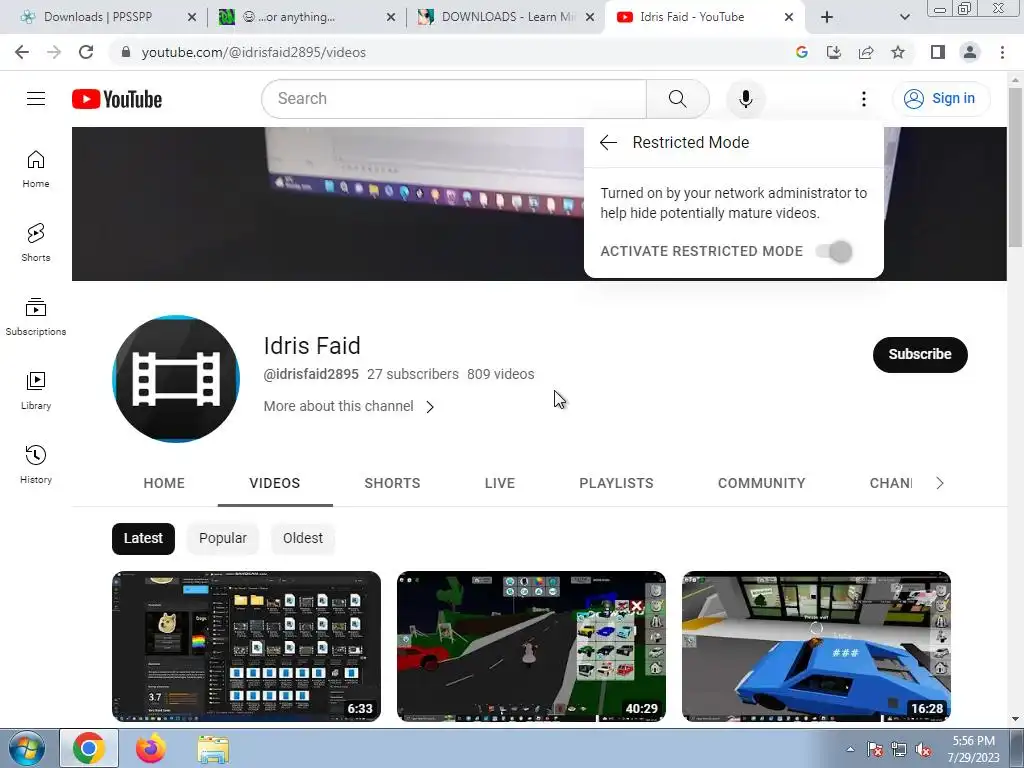Click the Sign in button
This screenshot has width=1024, height=768.
click(x=941, y=99)
